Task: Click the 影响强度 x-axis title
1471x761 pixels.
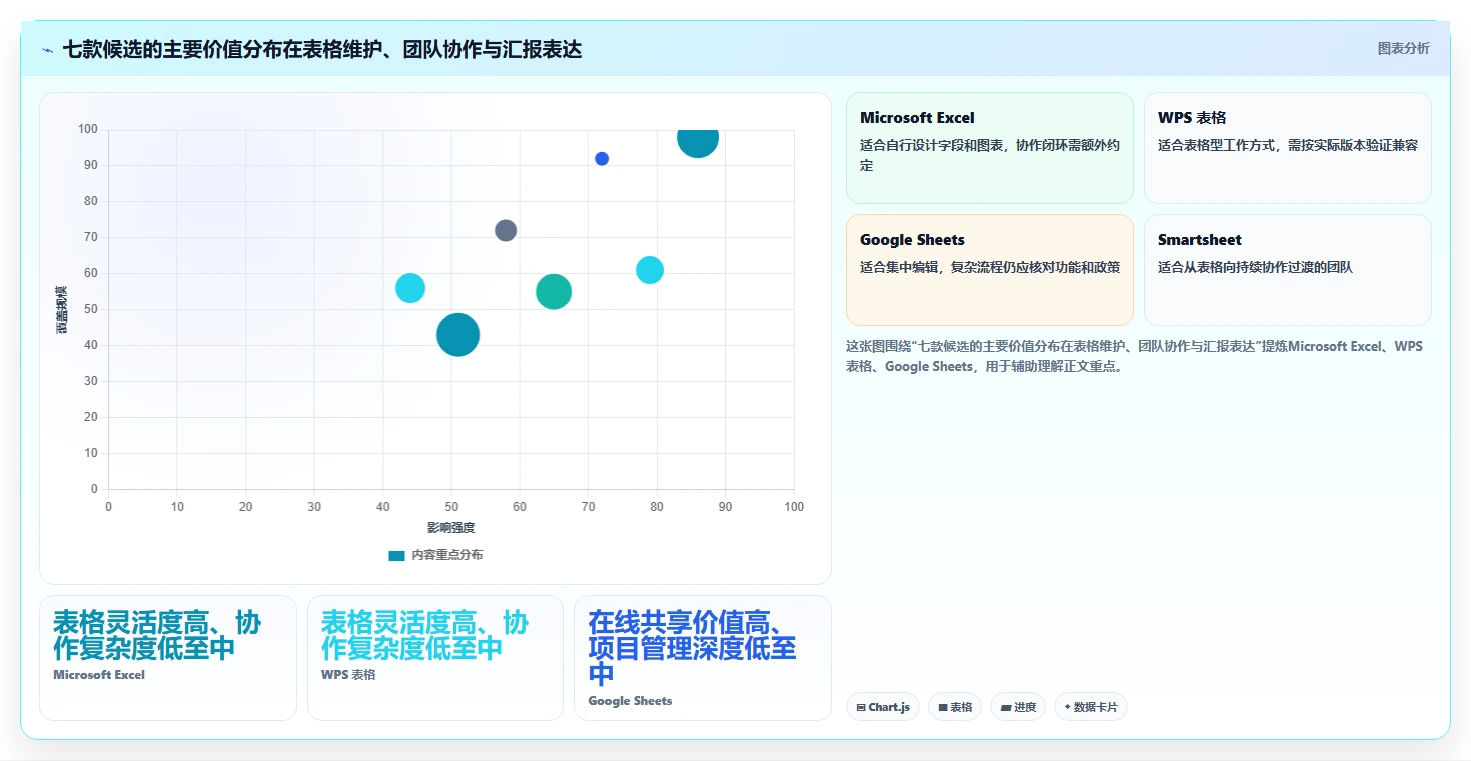Action: coord(451,527)
